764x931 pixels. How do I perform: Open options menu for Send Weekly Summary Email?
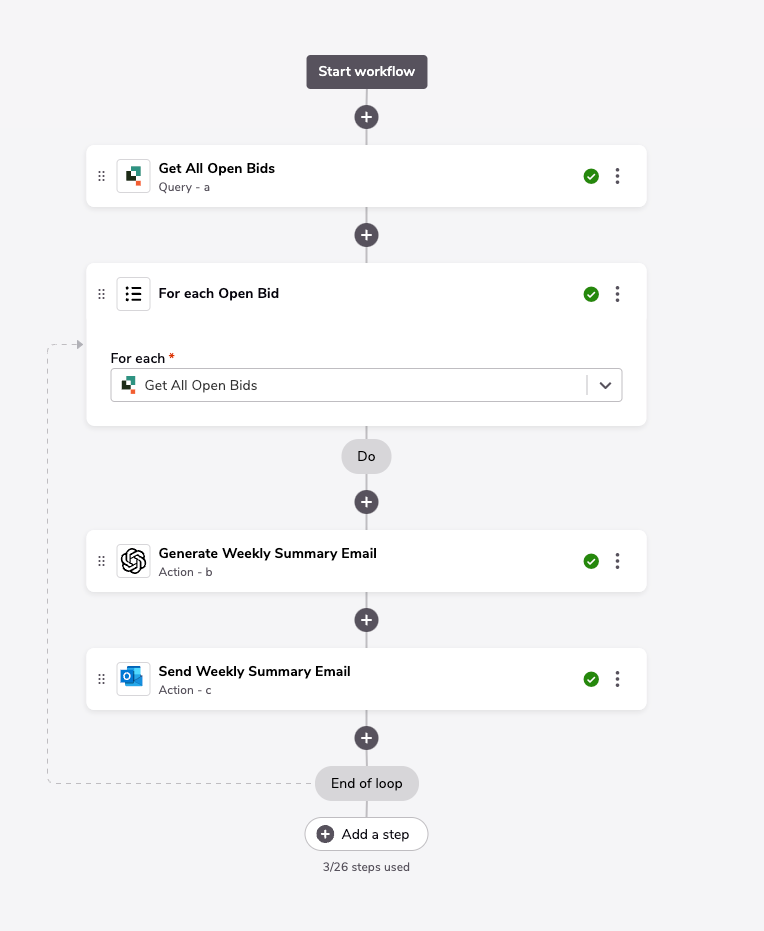click(617, 679)
